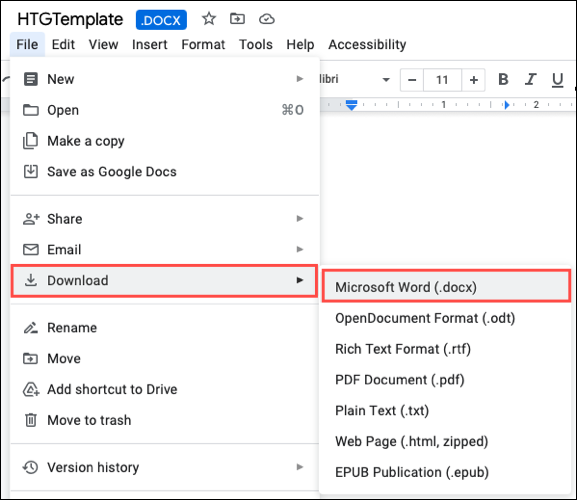Select Save as Google Docs
This screenshot has width=577, height=500.
(x=164, y=171)
